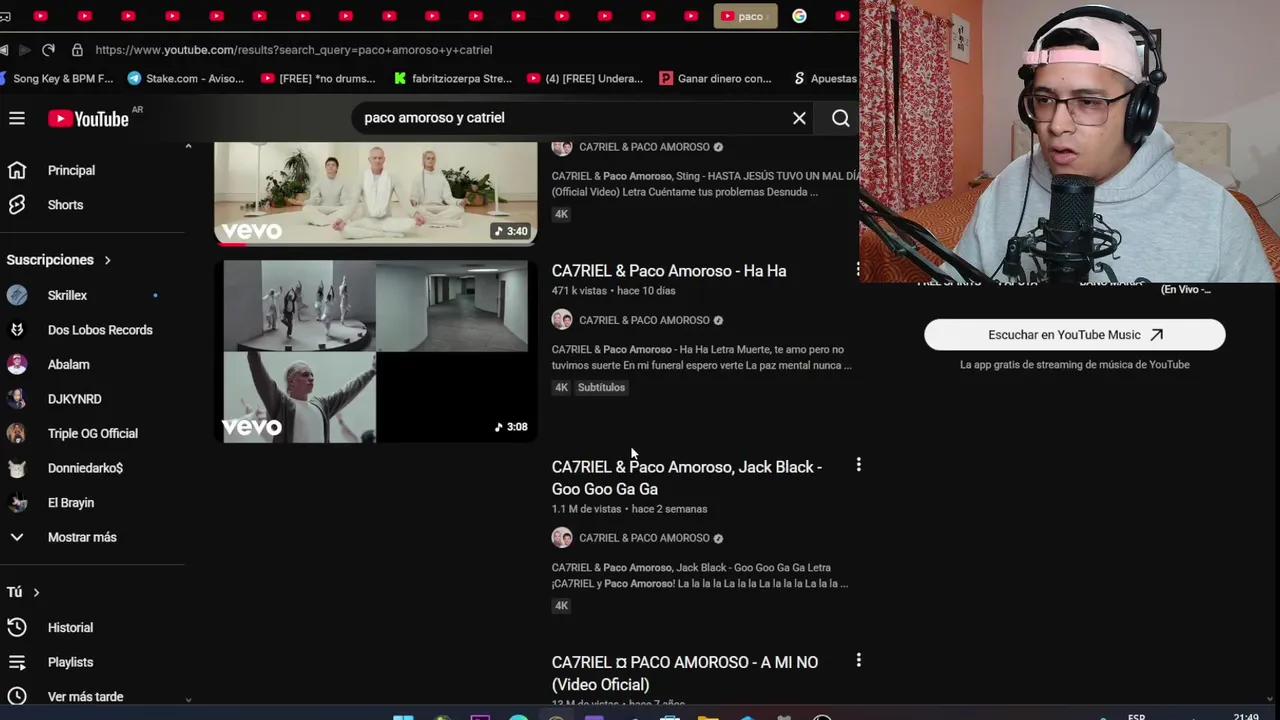Image resolution: width=1280 pixels, height=720 pixels.
Task: Open the Stake.com - Aviso bookmark
Action: pyautogui.click(x=186, y=78)
